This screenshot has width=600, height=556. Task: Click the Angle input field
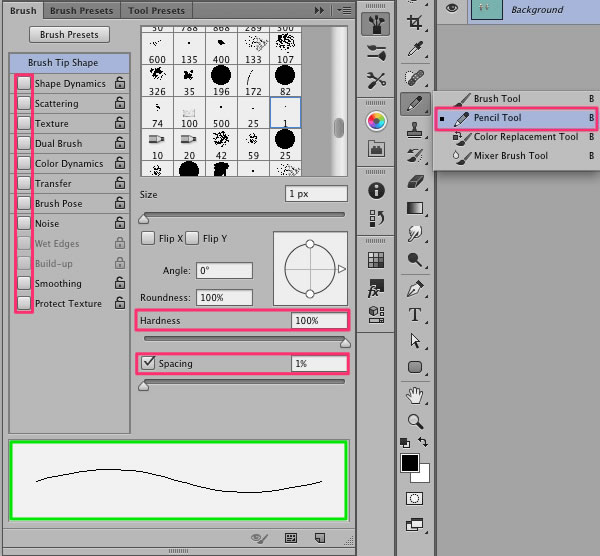[224, 271]
